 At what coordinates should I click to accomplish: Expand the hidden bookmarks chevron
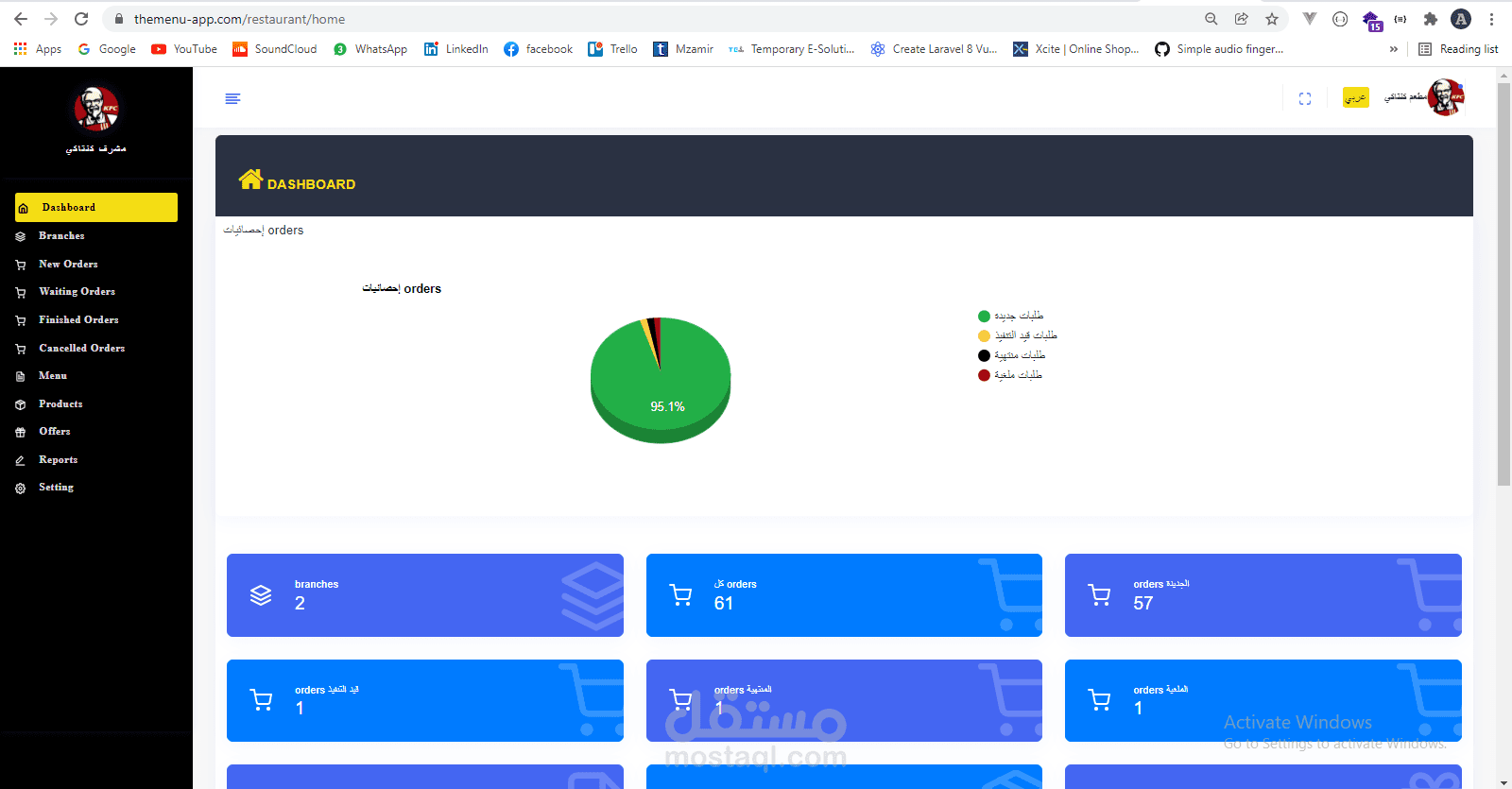coord(1394,49)
